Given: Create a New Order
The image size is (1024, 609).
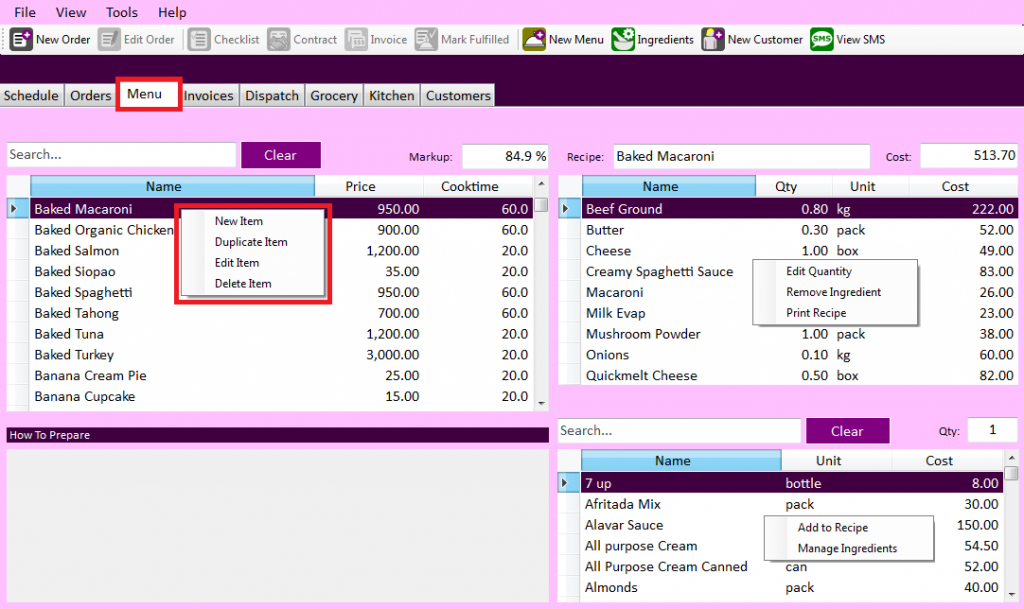Looking at the screenshot, I should tap(50, 39).
